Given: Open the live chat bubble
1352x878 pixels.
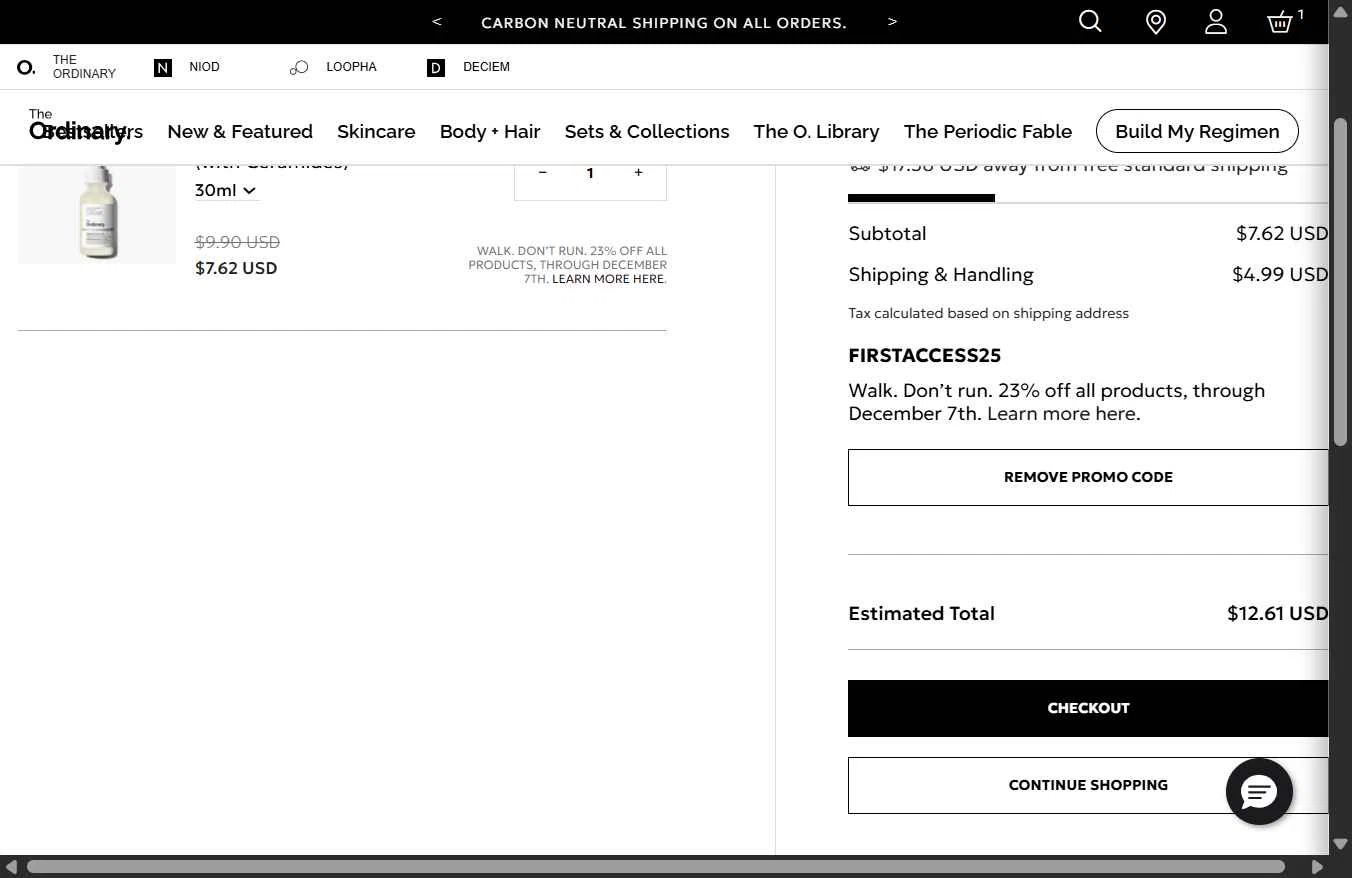Looking at the screenshot, I should (x=1259, y=792).
